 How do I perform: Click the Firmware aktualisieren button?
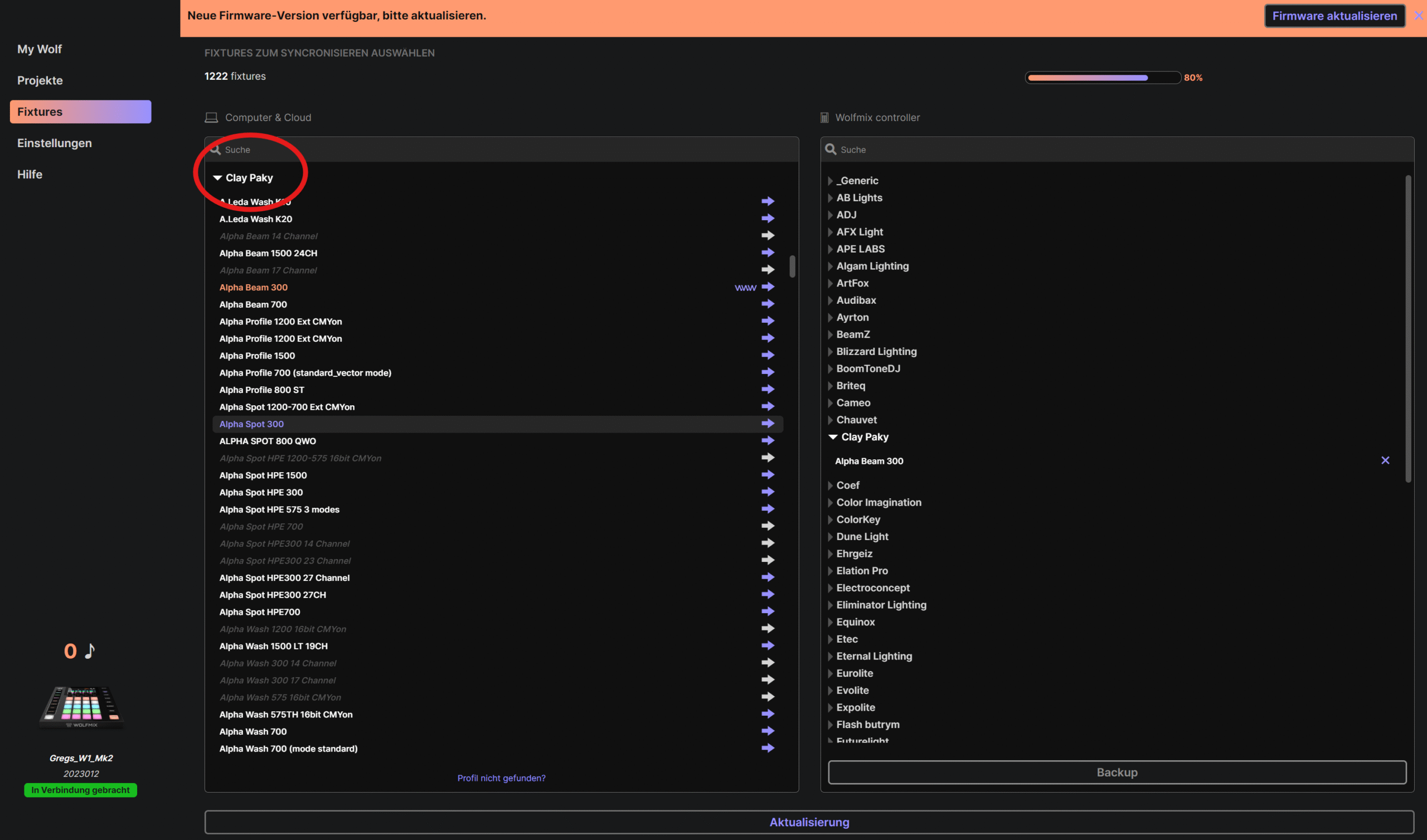[x=1333, y=16]
